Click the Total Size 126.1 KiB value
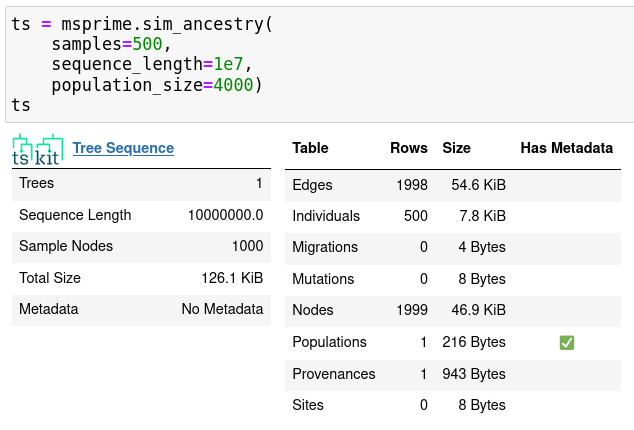Image resolution: width=634 pixels, height=430 pixels. tap(232, 279)
